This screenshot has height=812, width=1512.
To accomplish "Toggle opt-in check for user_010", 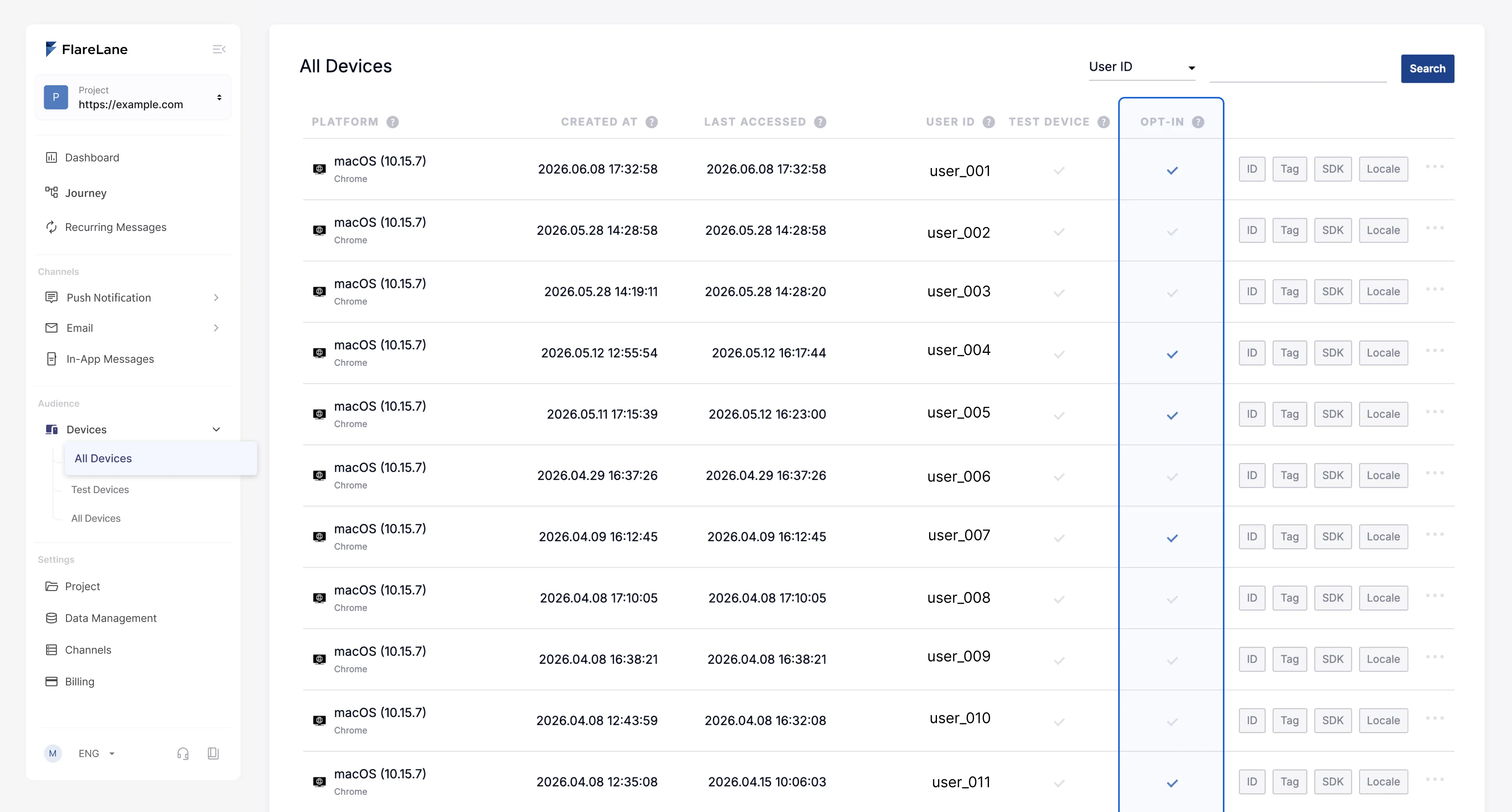I will coord(1172,722).
